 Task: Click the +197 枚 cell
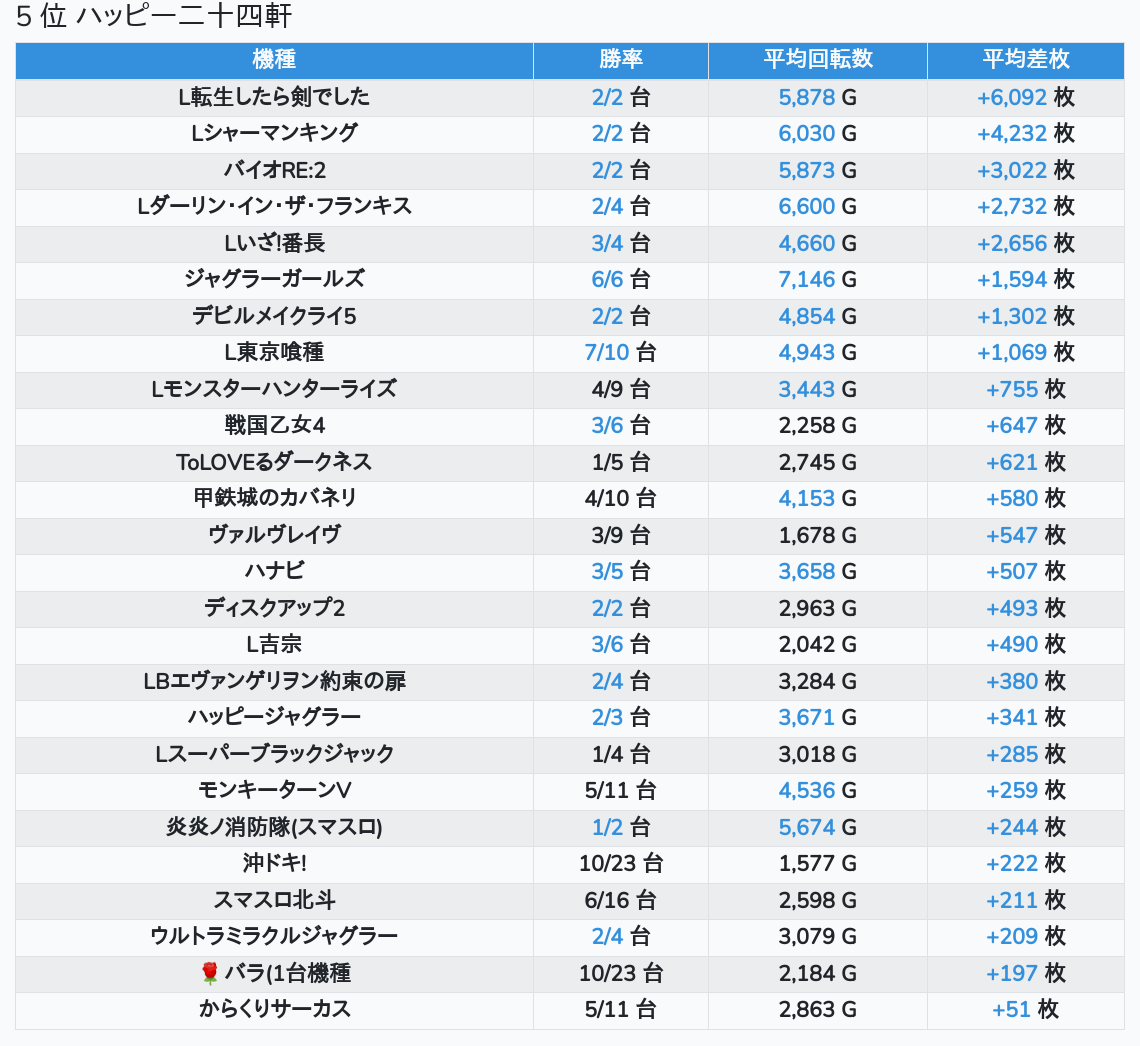coord(1026,973)
